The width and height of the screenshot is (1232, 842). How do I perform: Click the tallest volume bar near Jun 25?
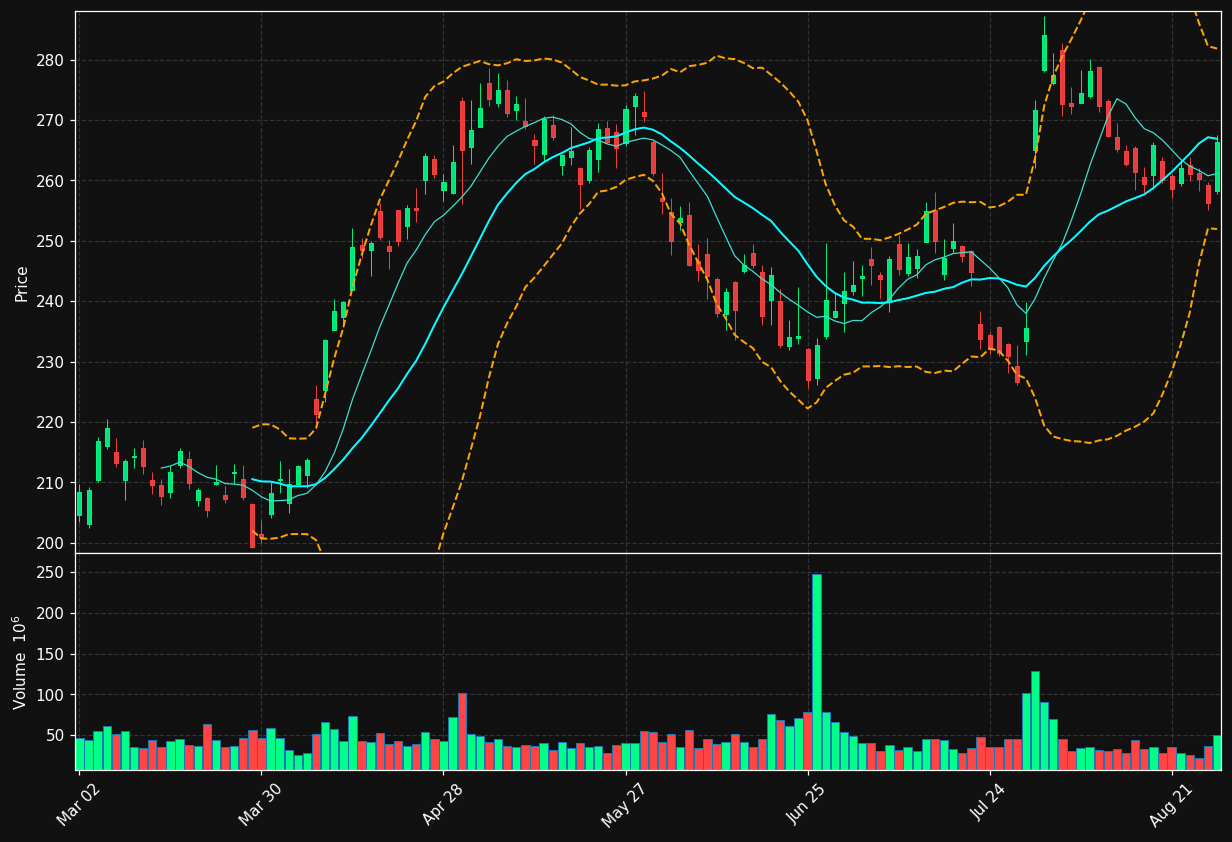pos(817,672)
